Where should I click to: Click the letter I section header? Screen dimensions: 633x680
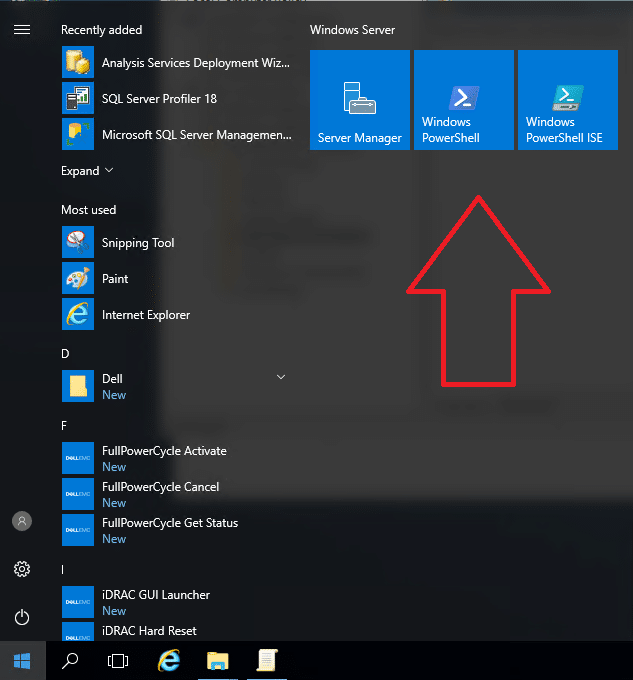pos(62,569)
